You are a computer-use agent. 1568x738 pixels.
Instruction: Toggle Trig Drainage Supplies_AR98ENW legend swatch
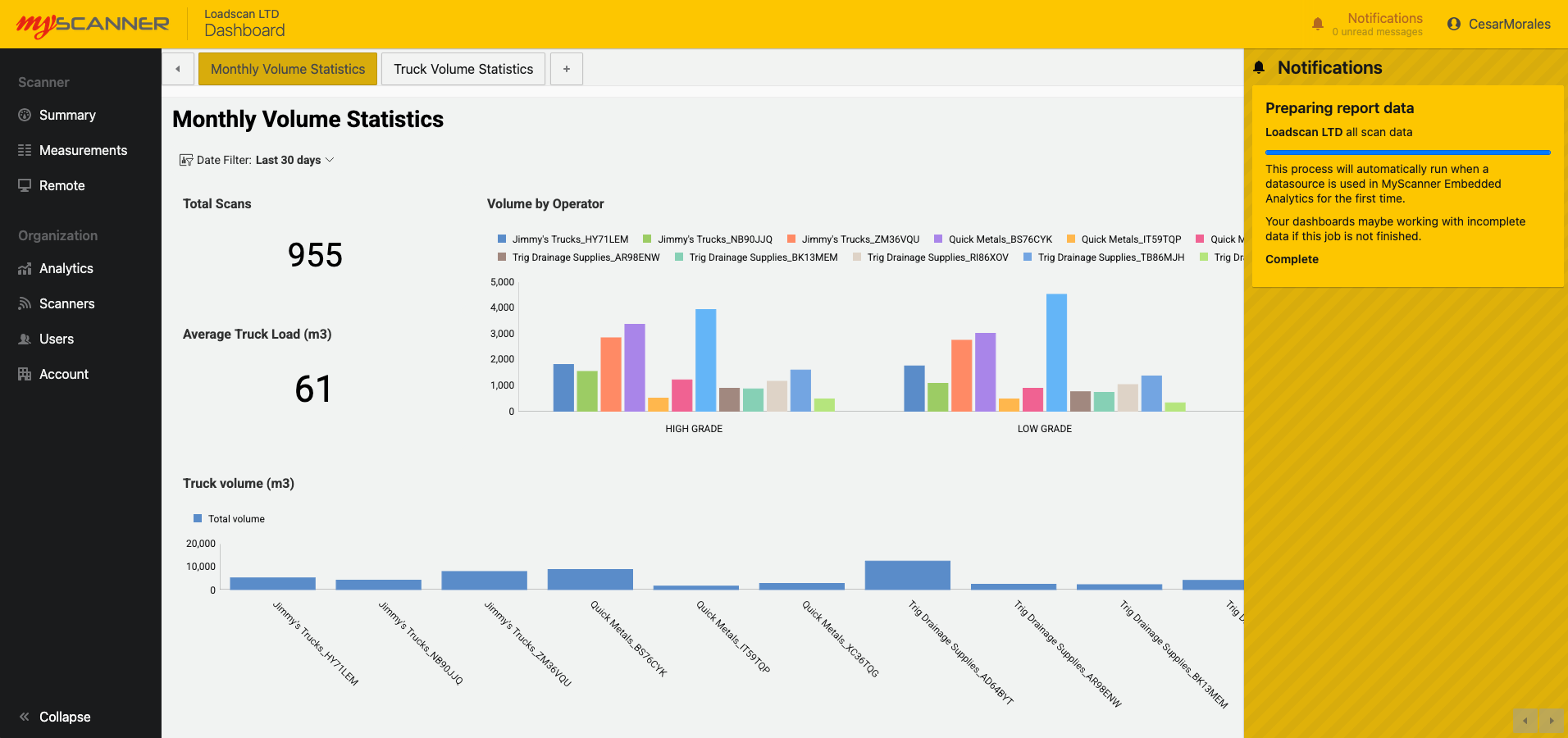click(502, 257)
